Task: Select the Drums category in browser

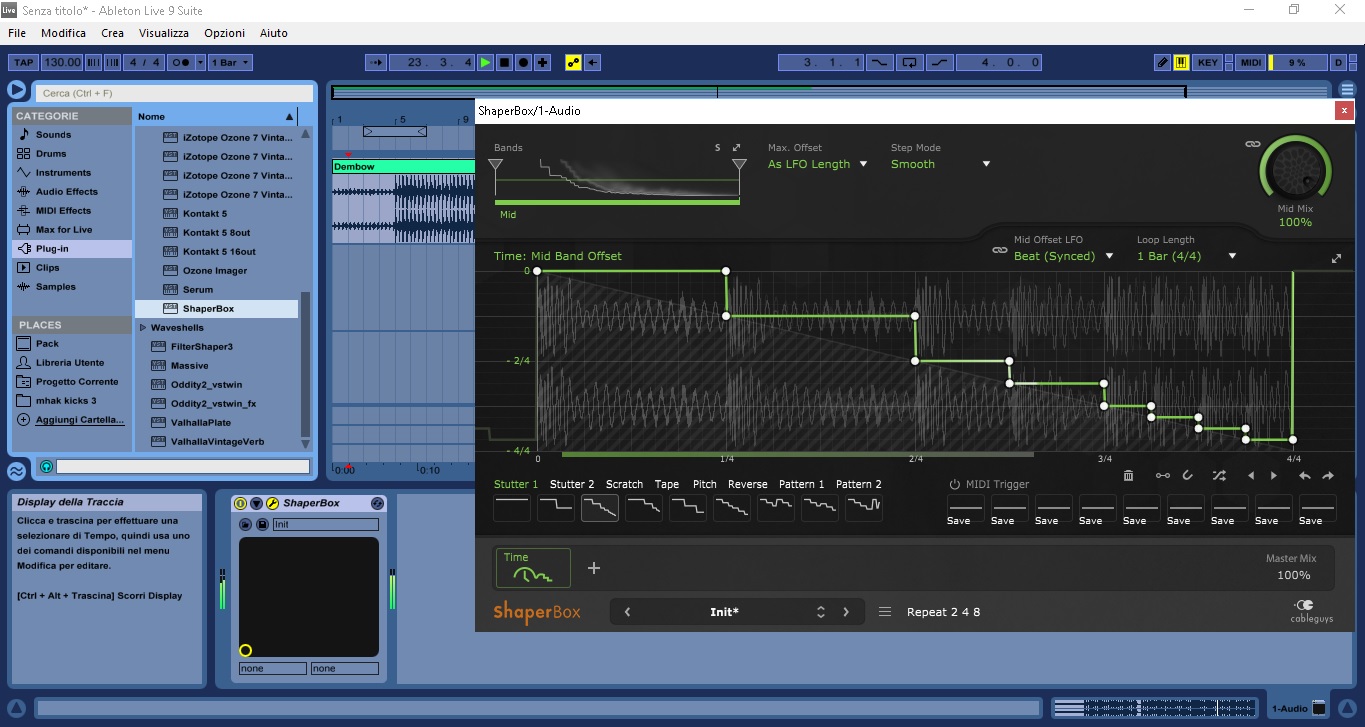Action: (x=72, y=154)
